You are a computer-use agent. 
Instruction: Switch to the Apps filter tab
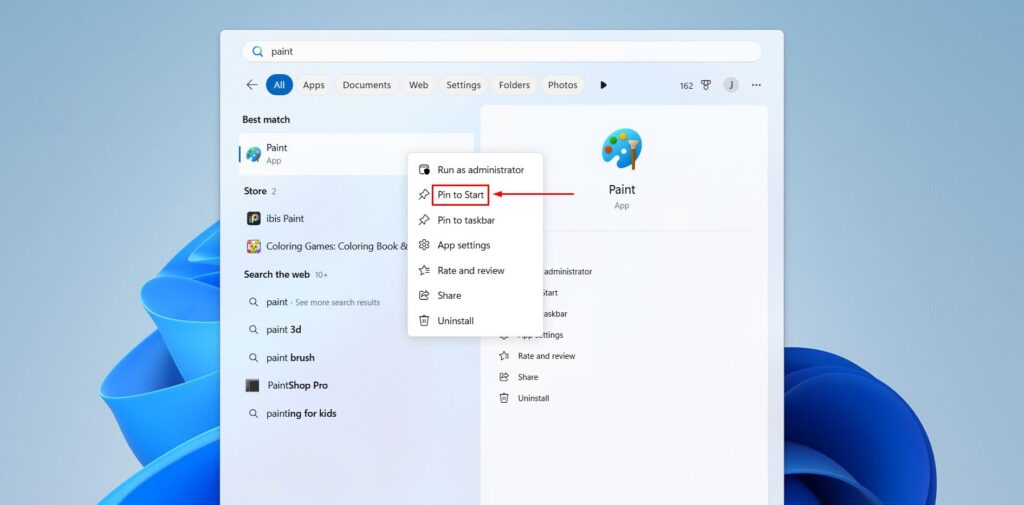313,85
